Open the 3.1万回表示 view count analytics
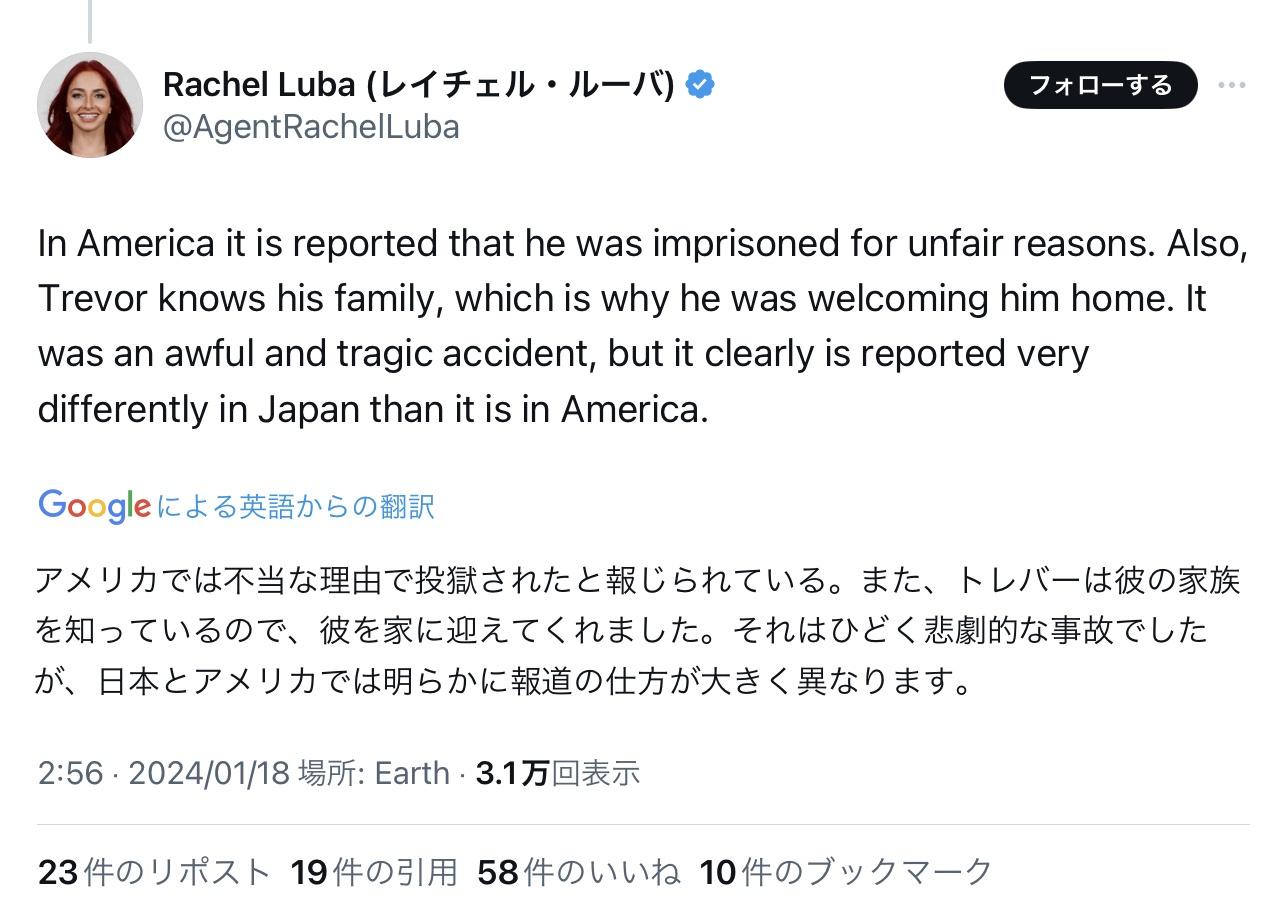The width and height of the screenshot is (1273, 913). click(557, 773)
